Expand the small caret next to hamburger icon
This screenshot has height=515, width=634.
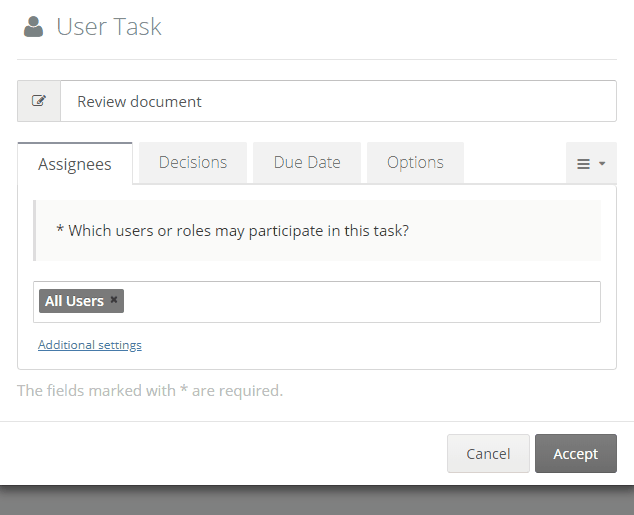click(602, 164)
